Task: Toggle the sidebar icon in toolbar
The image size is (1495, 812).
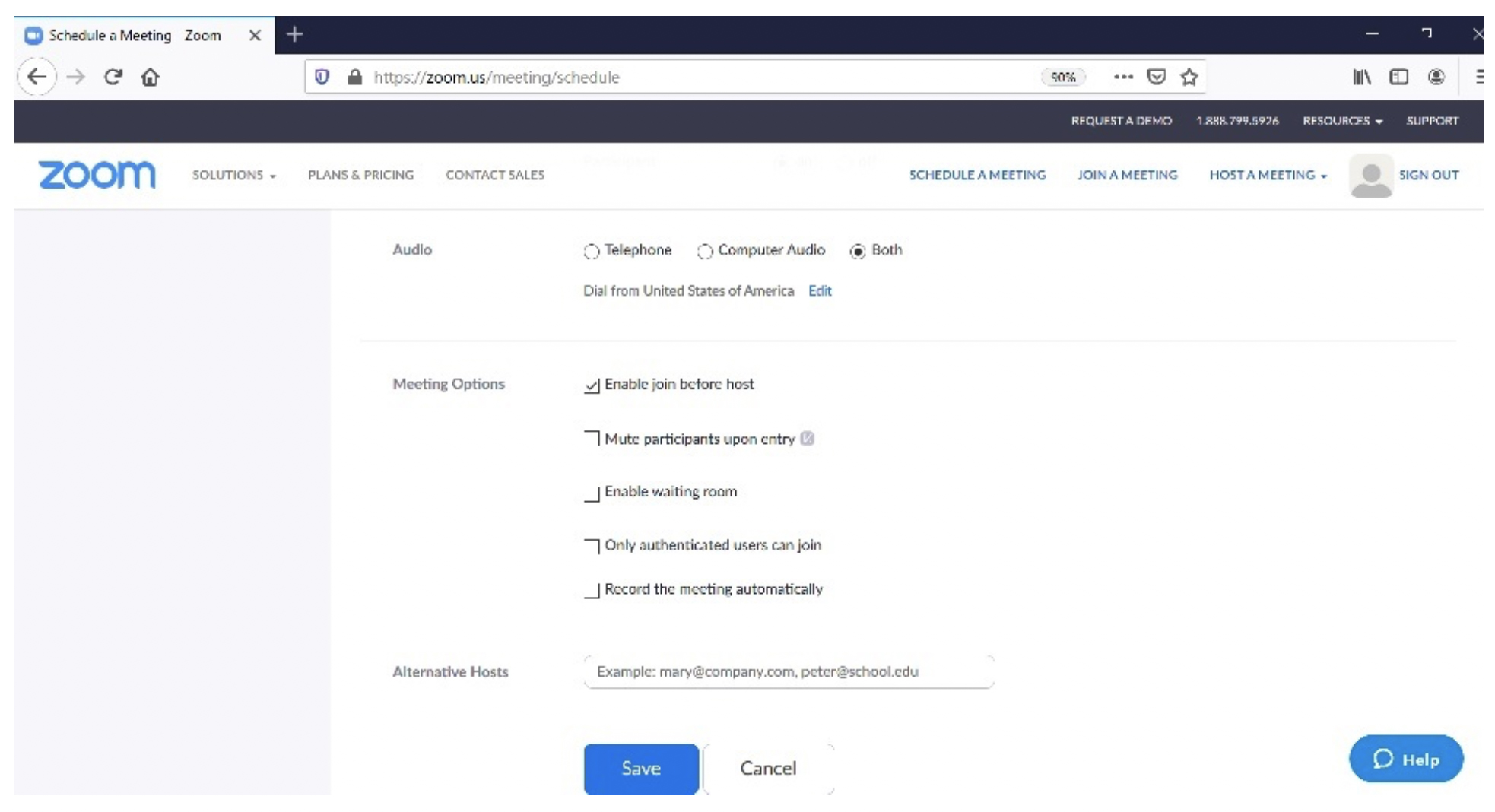Action: point(1399,77)
